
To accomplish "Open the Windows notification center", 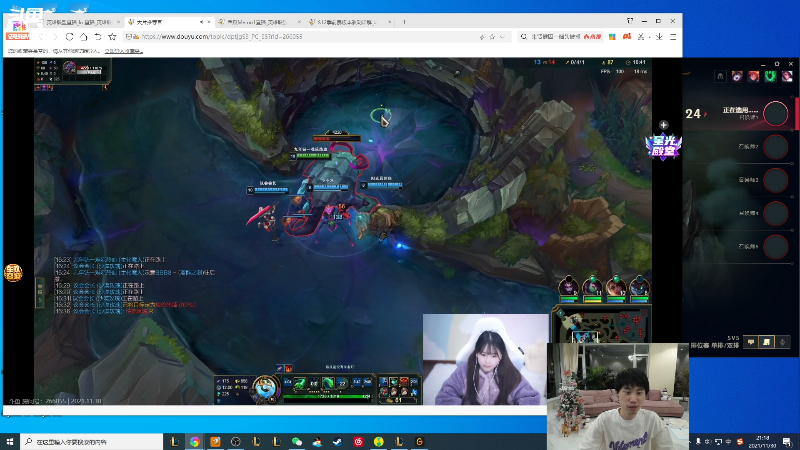I will (787, 441).
